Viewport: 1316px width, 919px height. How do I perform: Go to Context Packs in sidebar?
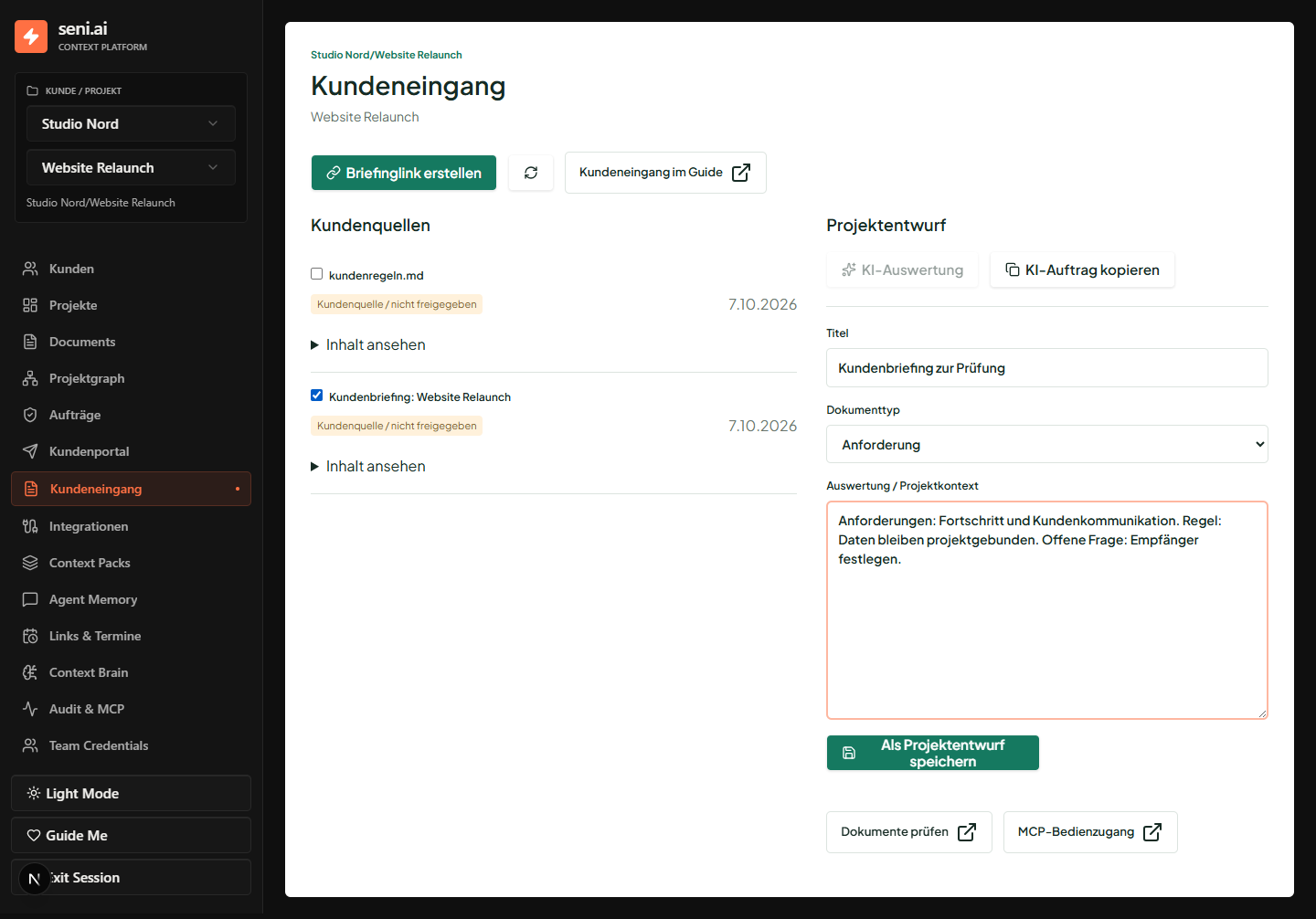click(x=131, y=563)
